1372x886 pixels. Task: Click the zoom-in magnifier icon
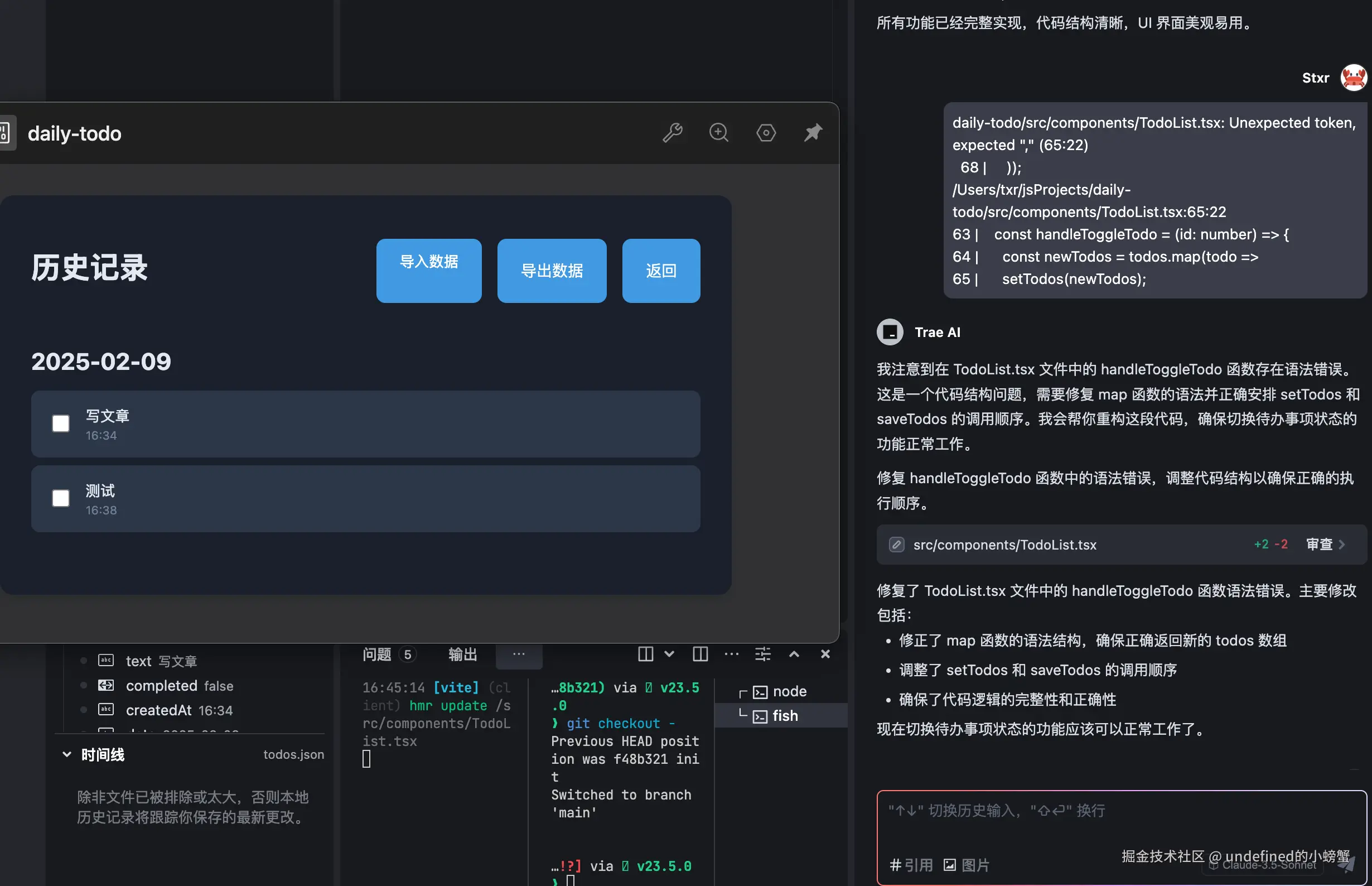718,133
